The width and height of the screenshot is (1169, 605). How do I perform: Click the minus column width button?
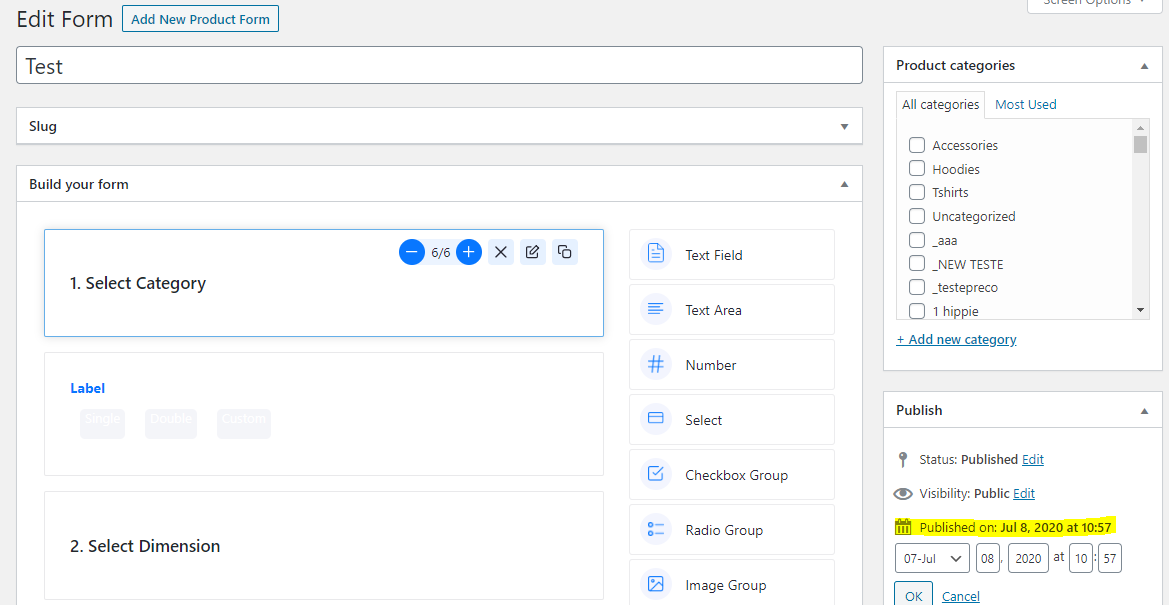pyautogui.click(x=412, y=252)
